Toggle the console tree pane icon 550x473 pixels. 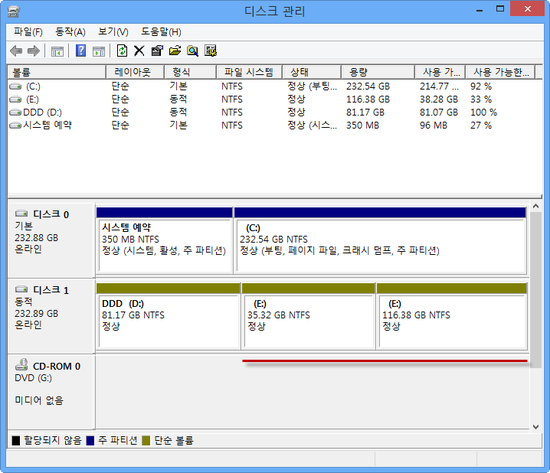point(57,51)
